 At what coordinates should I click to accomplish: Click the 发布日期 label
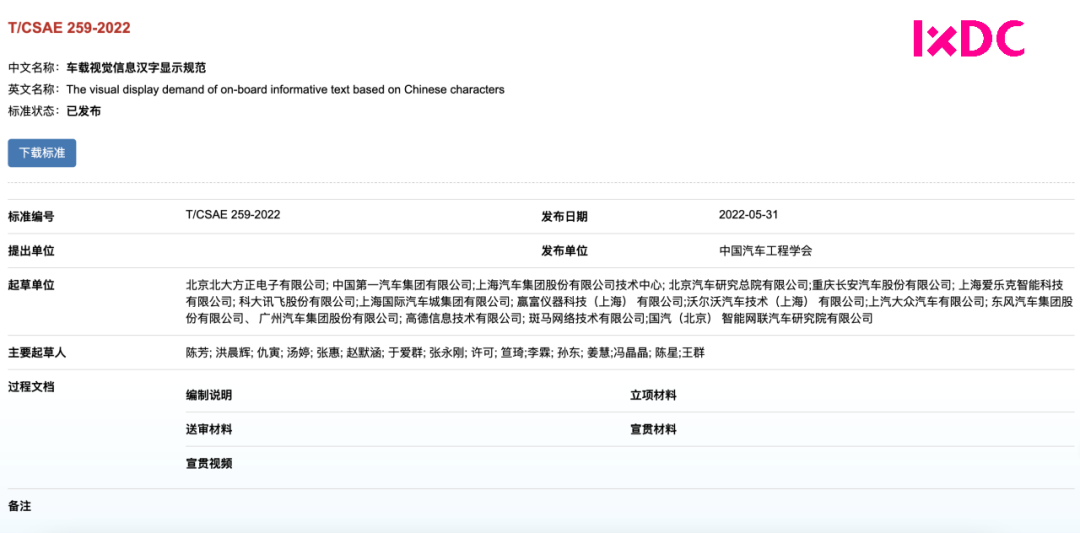pyautogui.click(x=564, y=216)
